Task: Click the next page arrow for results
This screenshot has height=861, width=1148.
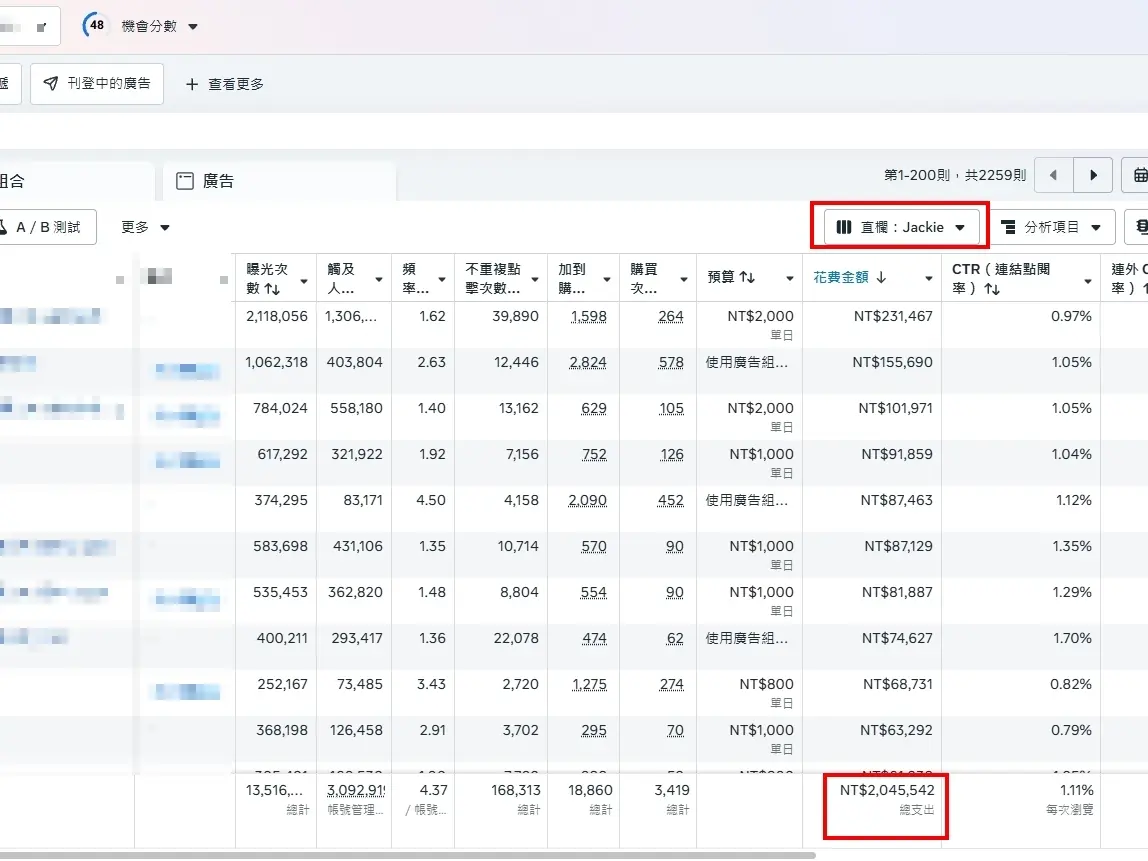Action: [1092, 174]
